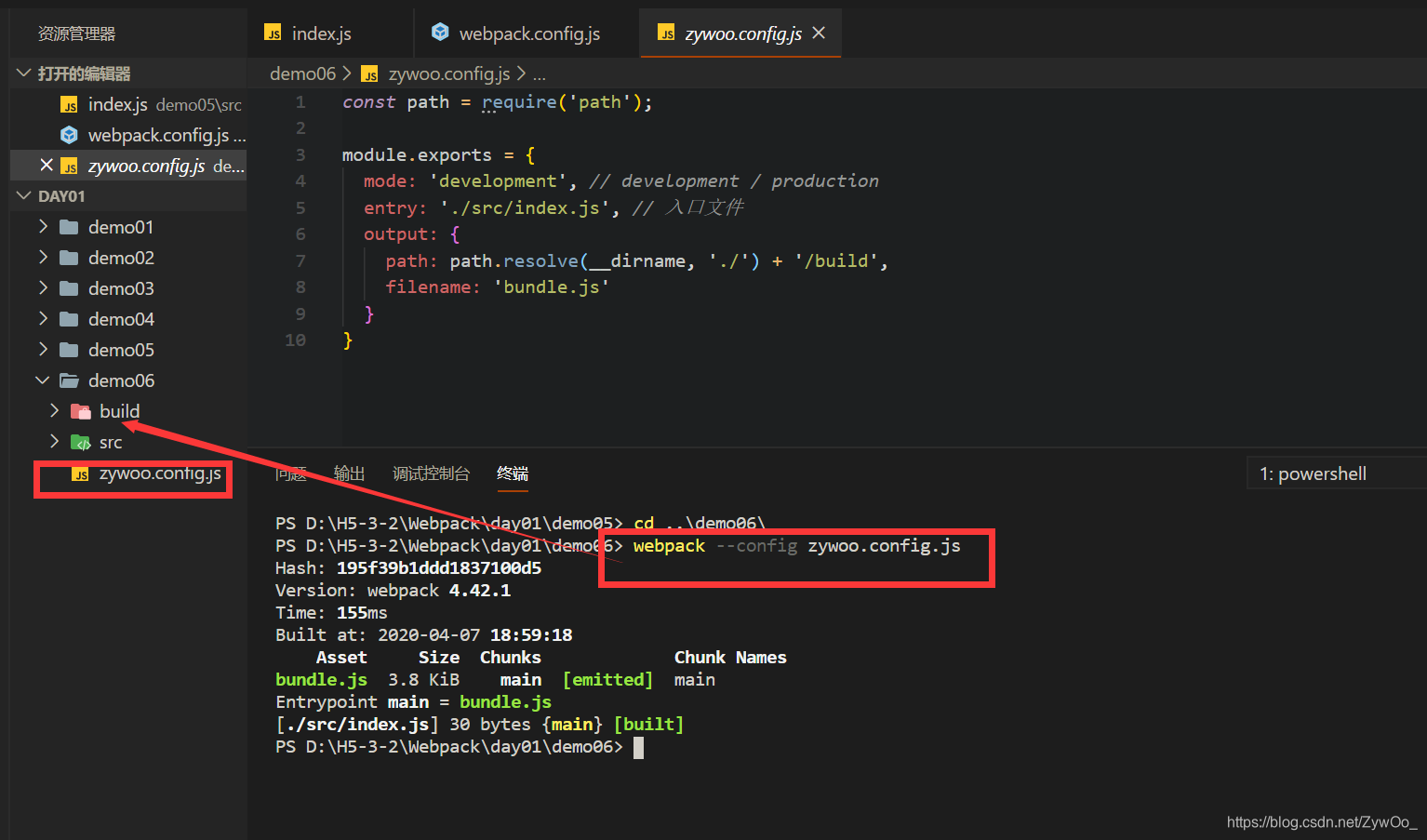
Task: Click demo06 in the breadcrumb
Action: [x=302, y=73]
